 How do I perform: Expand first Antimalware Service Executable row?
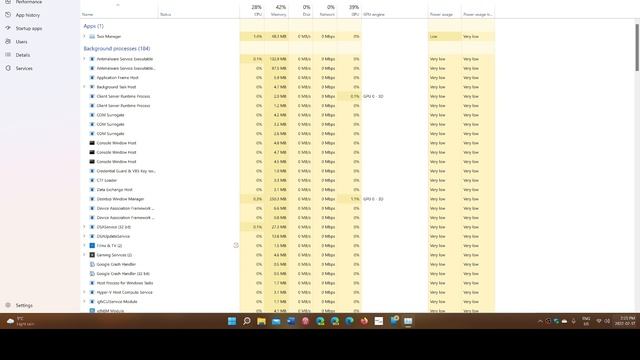click(84, 59)
